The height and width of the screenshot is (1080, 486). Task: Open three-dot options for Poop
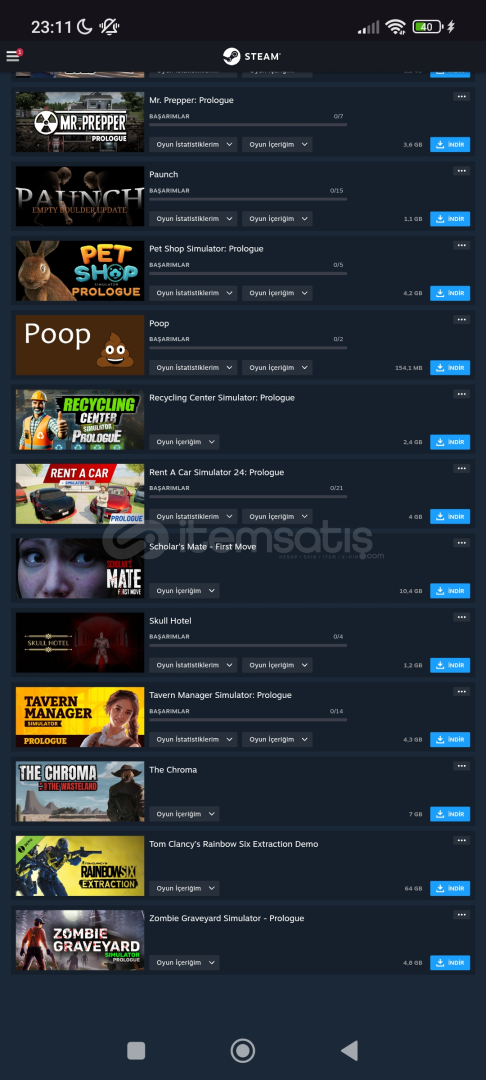(461, 320)
